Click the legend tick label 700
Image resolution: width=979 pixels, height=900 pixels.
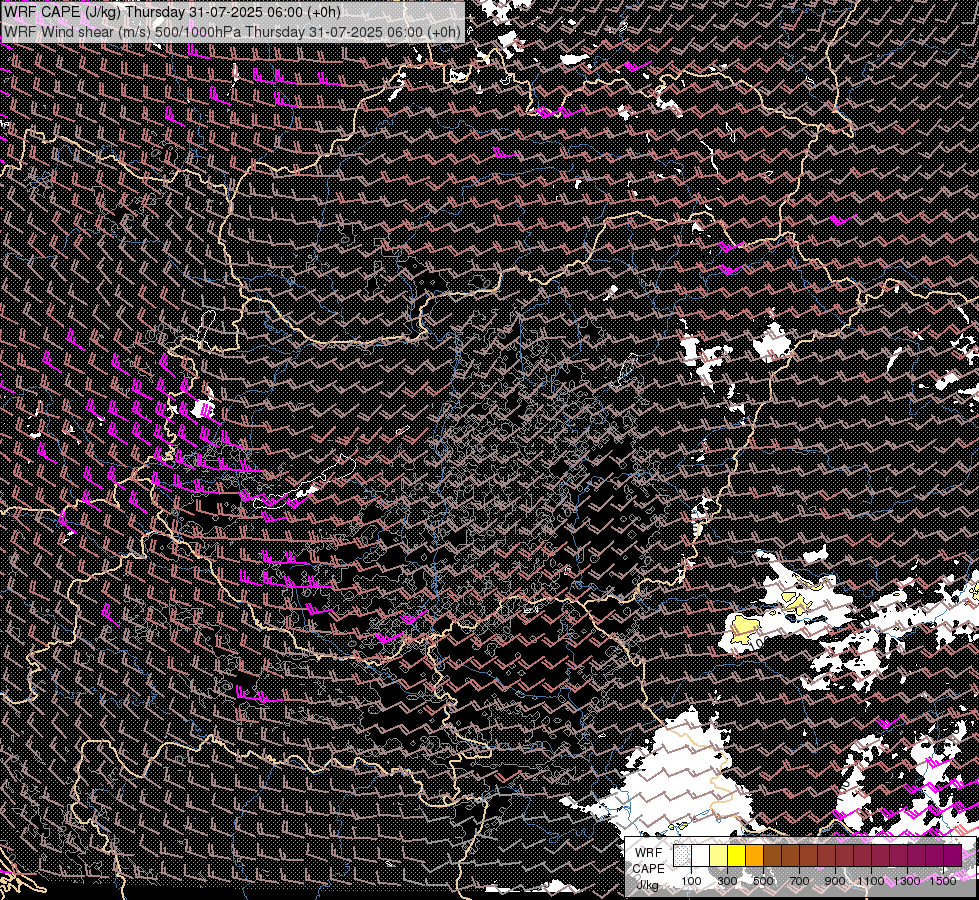pyautogui.click(x=799, y=881)
